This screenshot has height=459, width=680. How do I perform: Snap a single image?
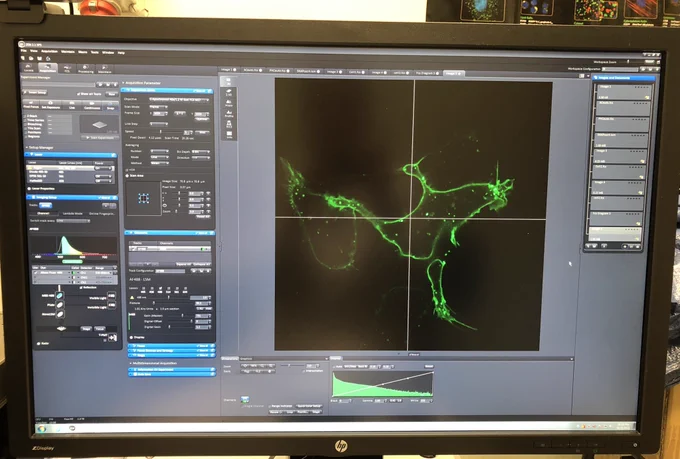pos(110,106)
